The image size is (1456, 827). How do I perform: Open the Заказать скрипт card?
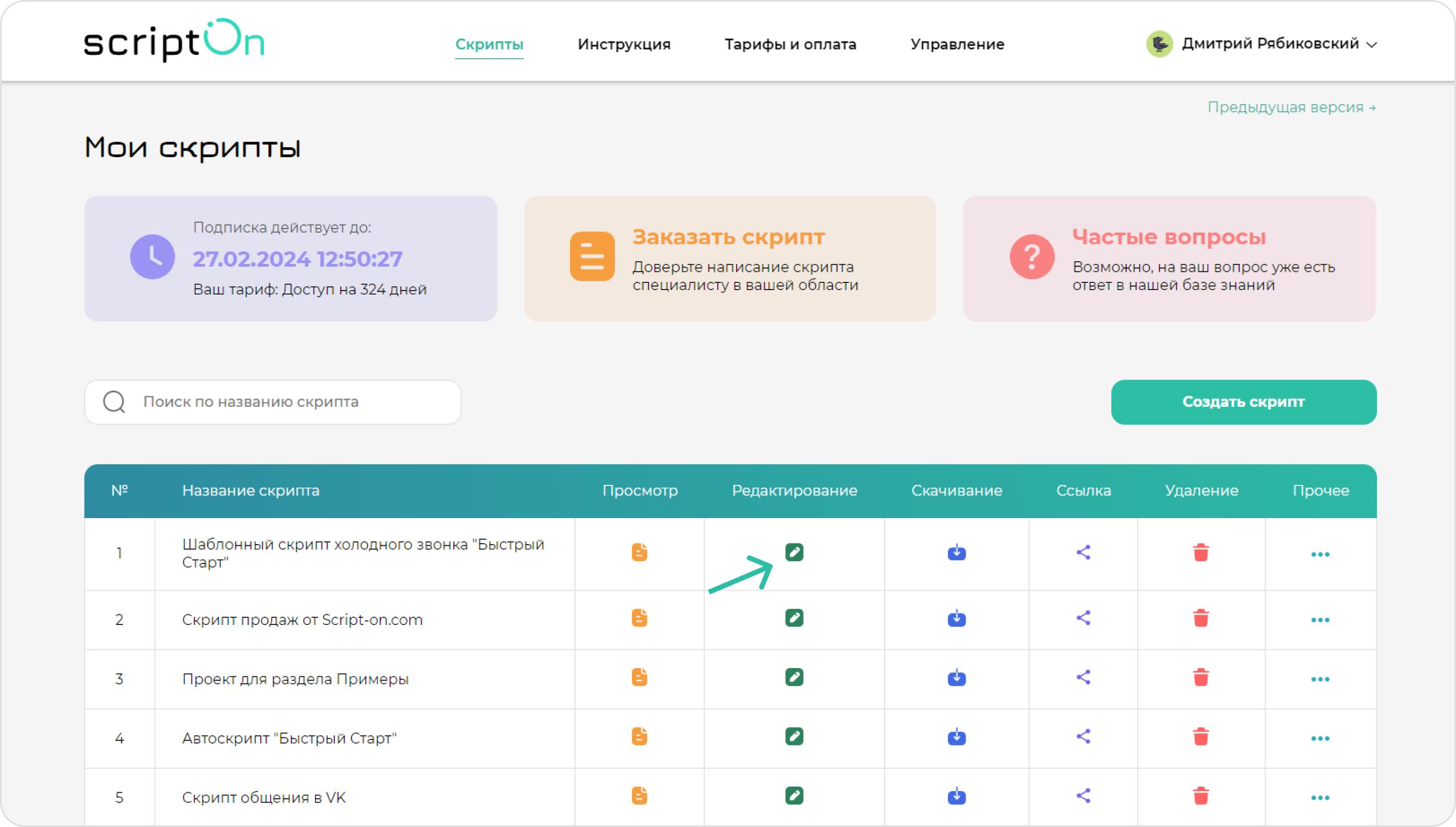pos(730,259)
